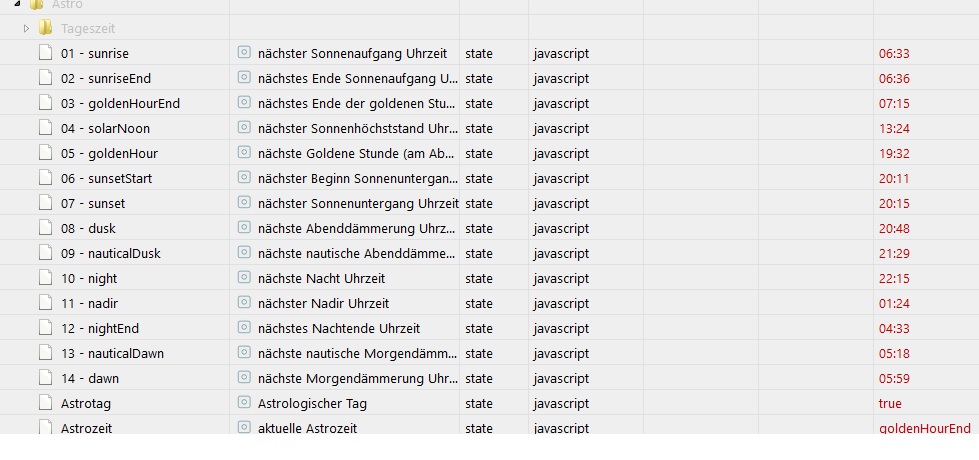This screenshot has width=979, height=460.
Task: Expand the Tageszeit folder arrow
Action: pyautogui.click(x=26, y=28)
